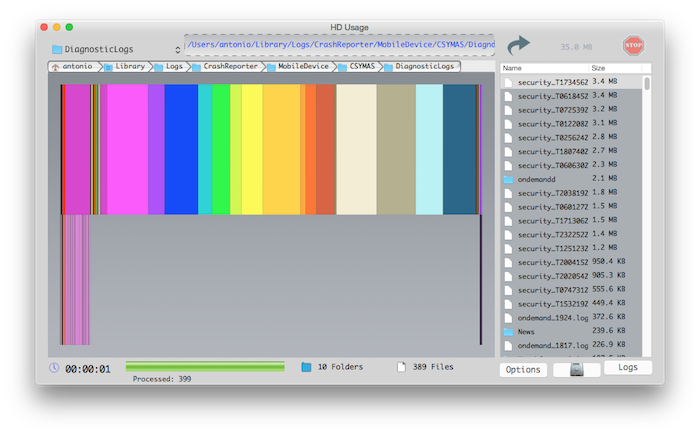Image resolution: width=700 pixels, height=435 pixels.
Task: Select CSYMAS in the breadcrumb bar
Action: pos(357,67)
